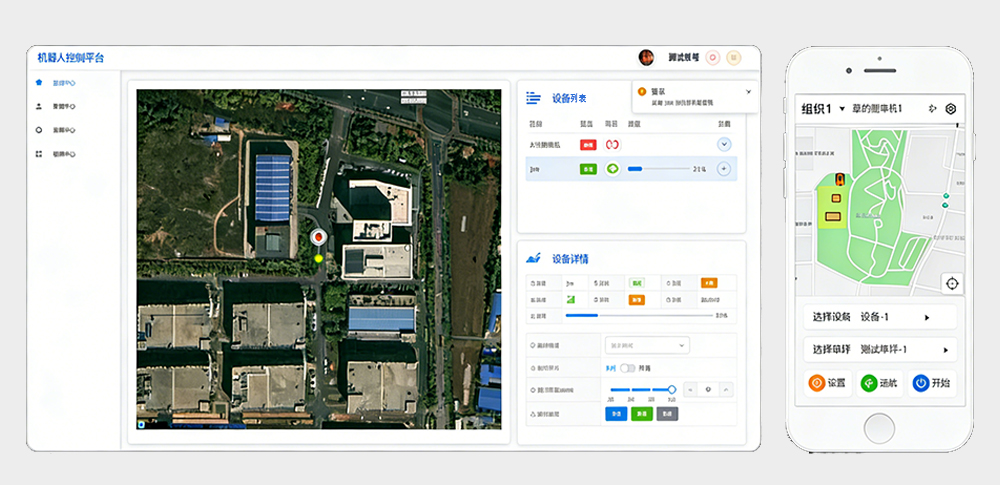Click the 设备详情 header icon
The height and width of the screenshot is (485, 1000).
533,258
